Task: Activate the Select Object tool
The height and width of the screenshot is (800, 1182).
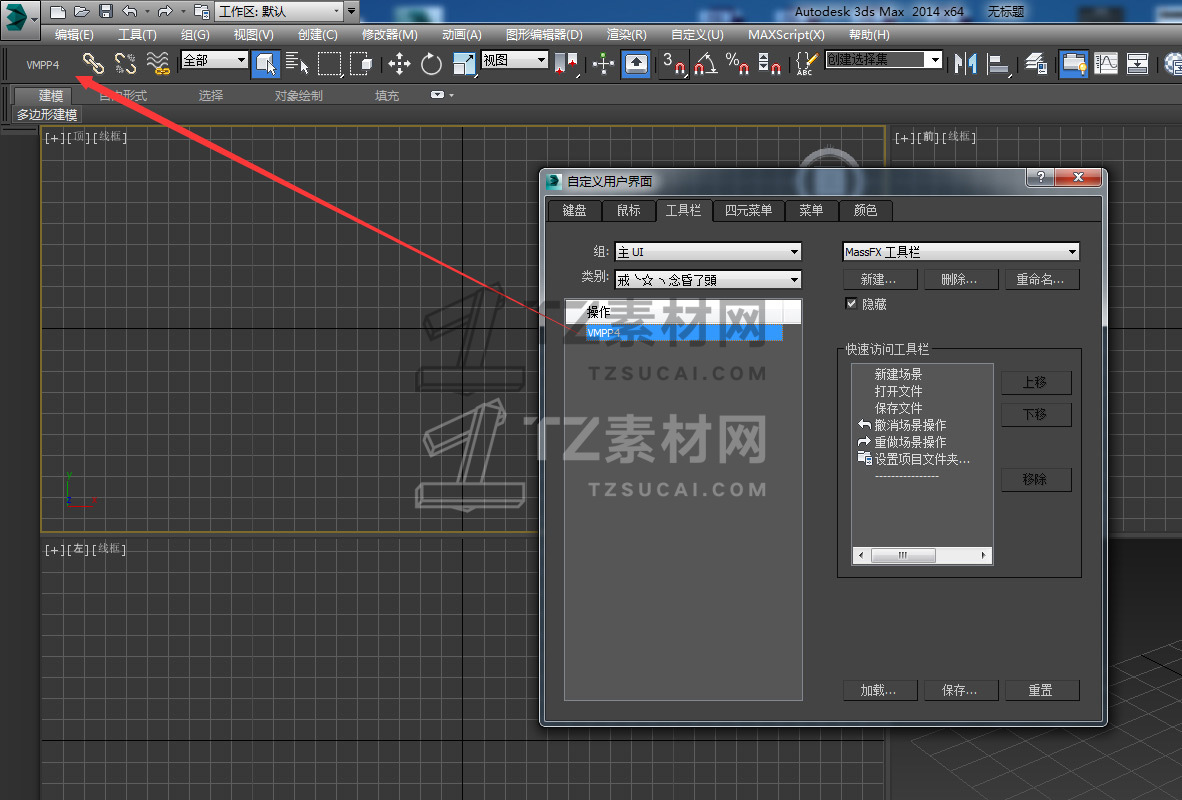Action: 265,64
